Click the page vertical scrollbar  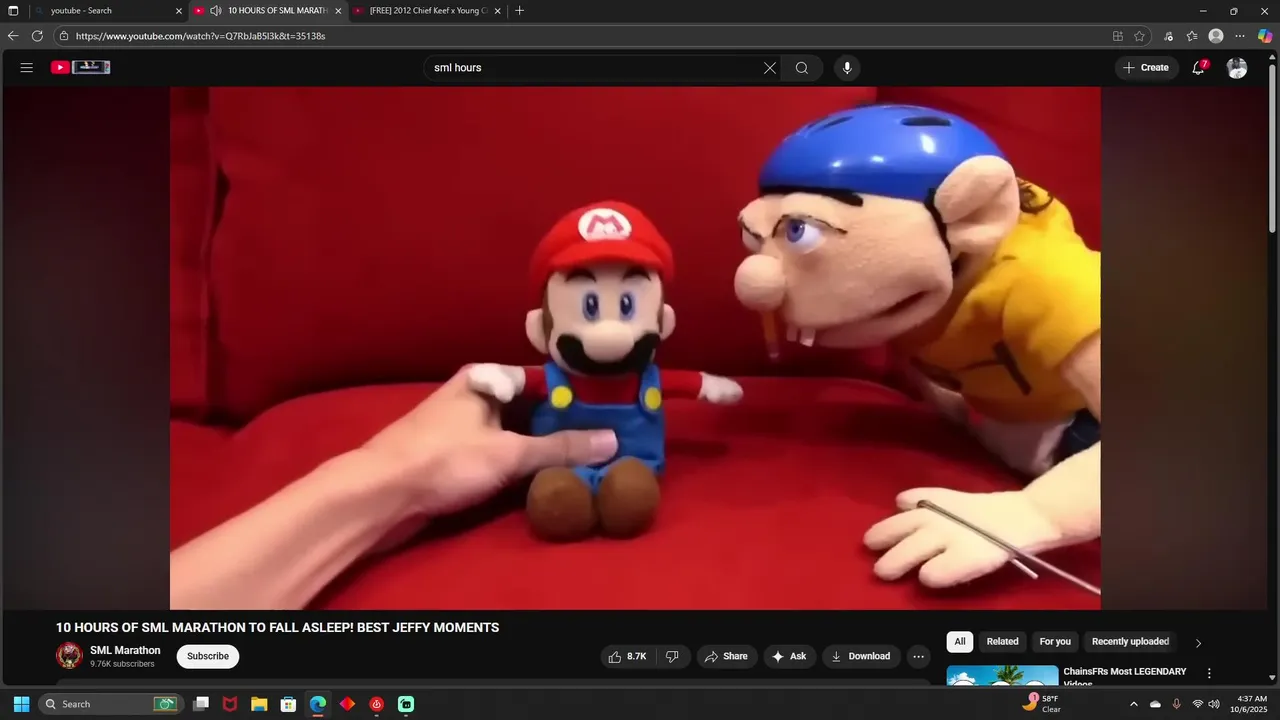click(x=1273, y=150)
